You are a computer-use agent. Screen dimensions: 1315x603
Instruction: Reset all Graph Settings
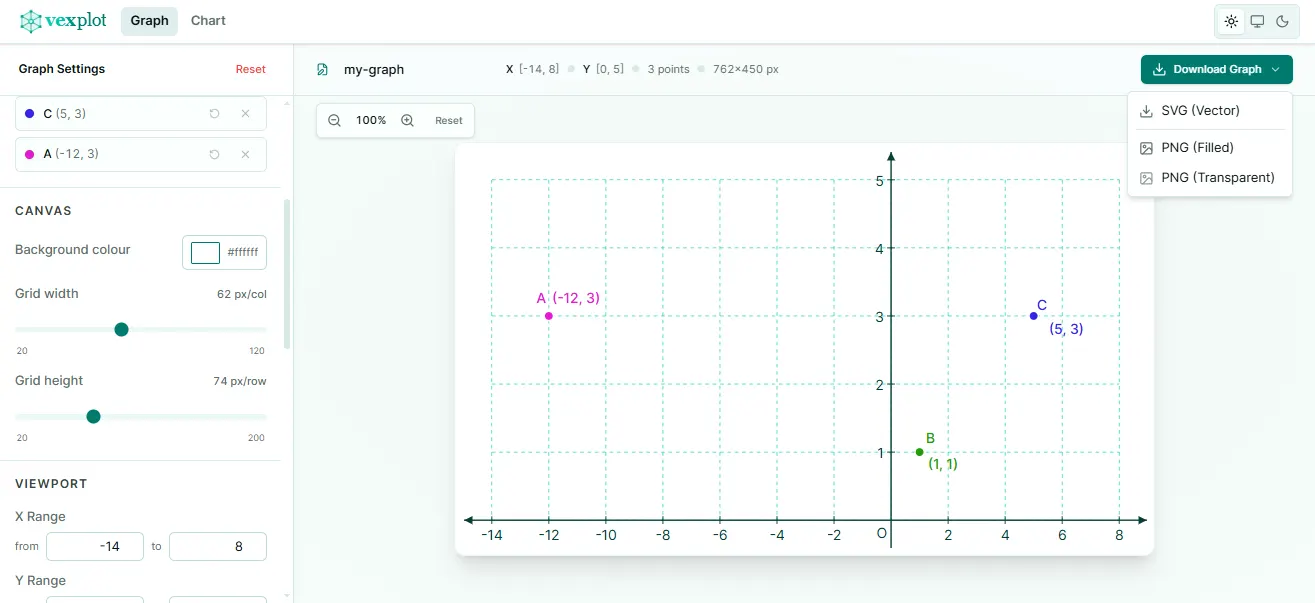coord(250,68)
